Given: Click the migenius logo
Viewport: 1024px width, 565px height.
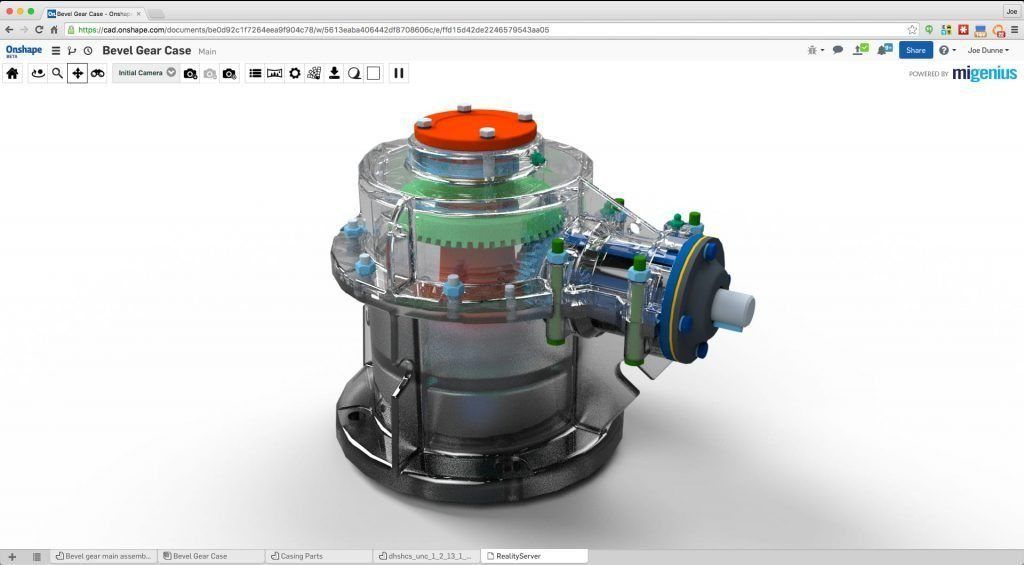Looking at the screenshot, I should point(985,73).
